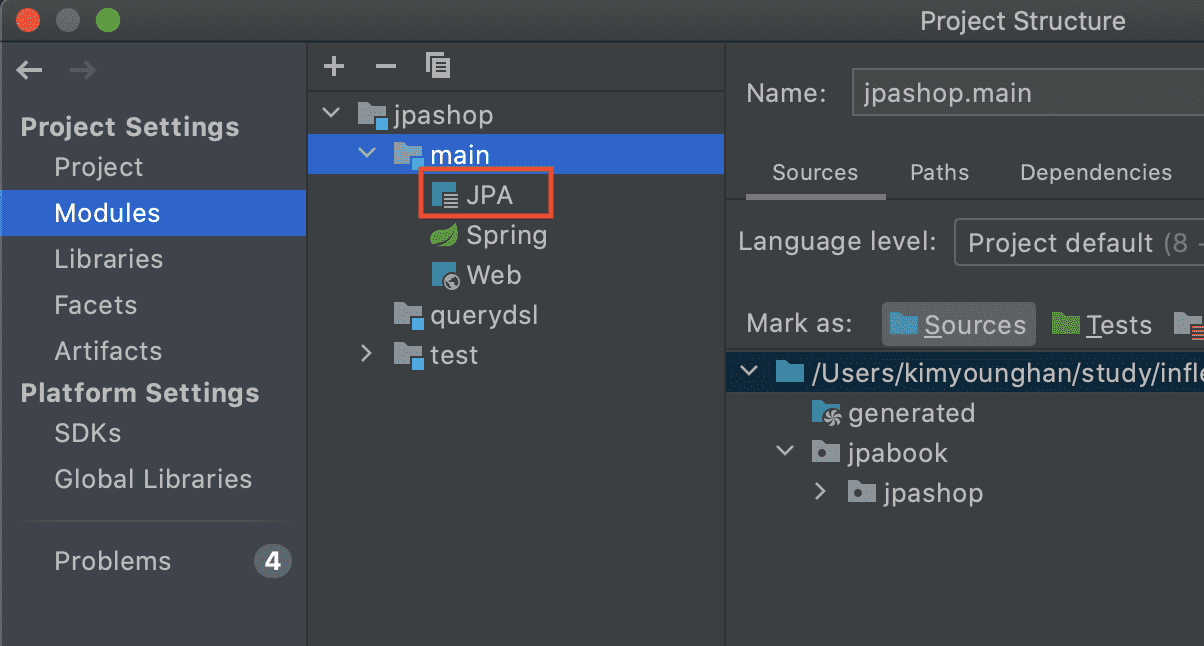Viewport: 1204px width, 646px height.
Task: Open the Problems section
Action: click(113, 561)
